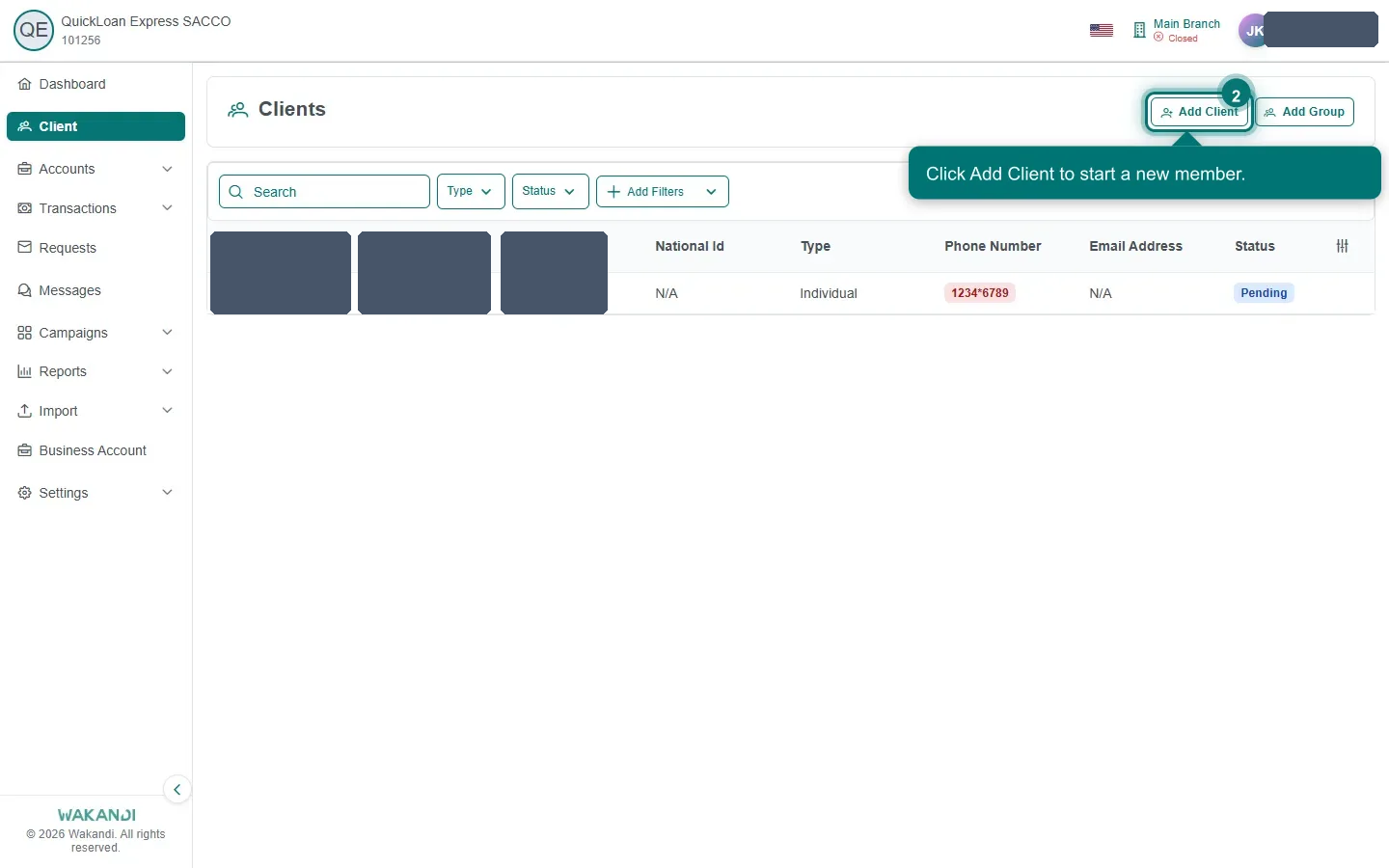Click the search magnifier icon
This screenshot has width=1389, height=868.
(x=236, y=192)
